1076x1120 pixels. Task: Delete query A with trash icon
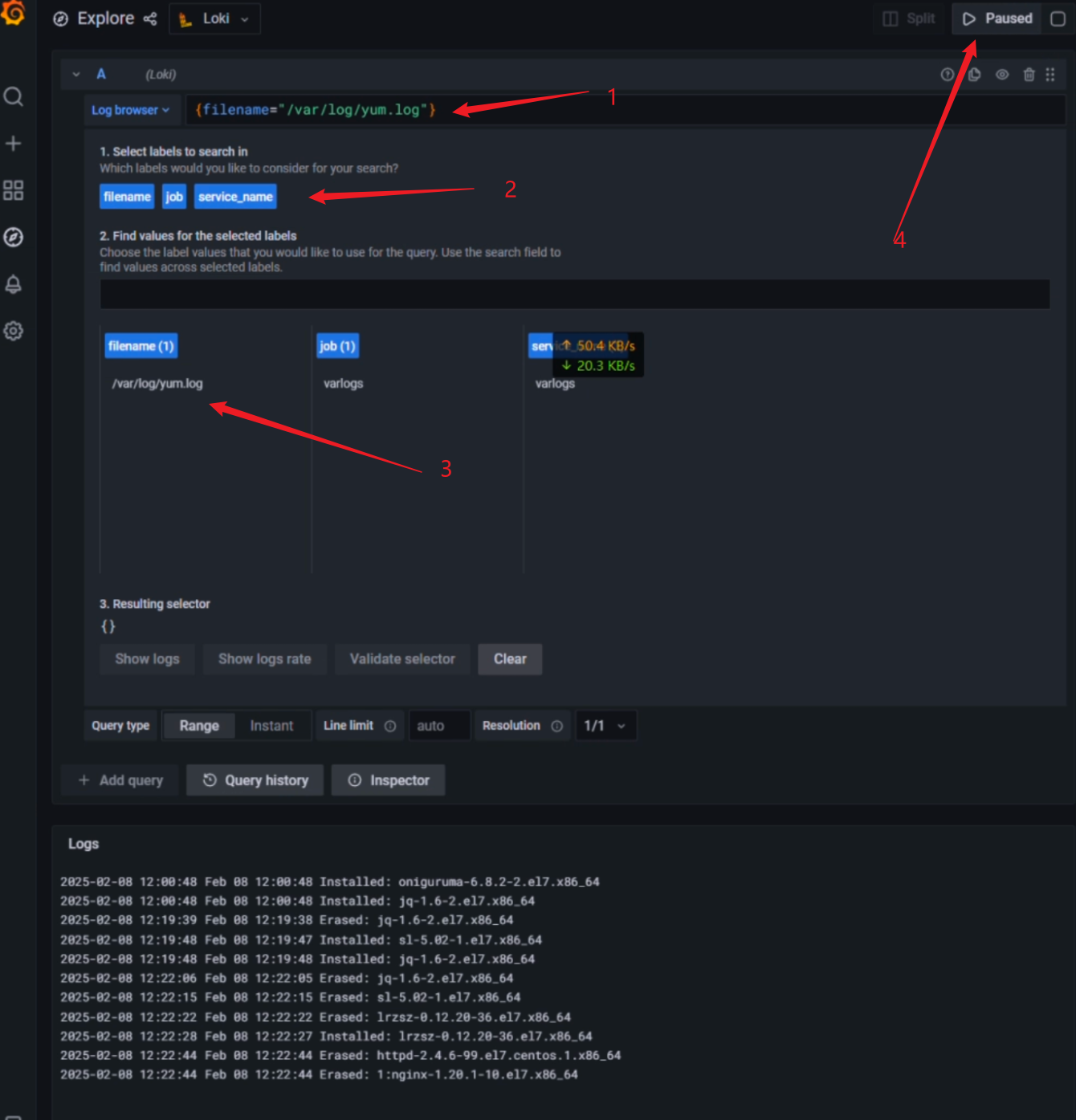(1029, 75)
